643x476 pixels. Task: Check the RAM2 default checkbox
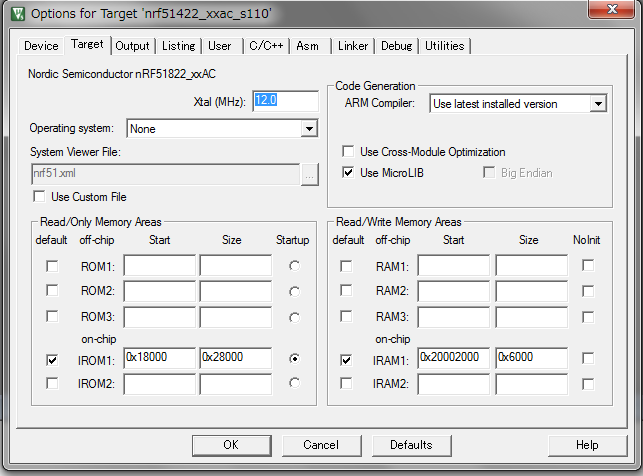coord(346,290)
